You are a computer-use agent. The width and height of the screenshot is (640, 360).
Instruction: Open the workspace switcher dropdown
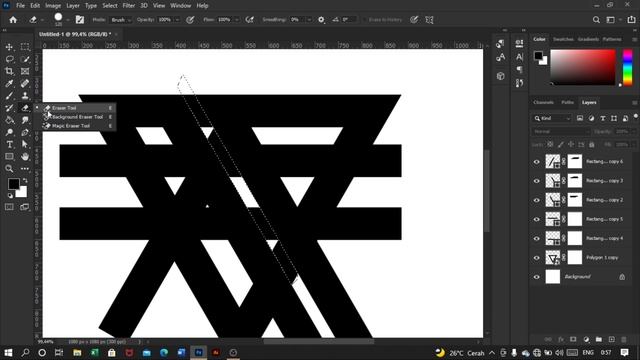[613, 20]
